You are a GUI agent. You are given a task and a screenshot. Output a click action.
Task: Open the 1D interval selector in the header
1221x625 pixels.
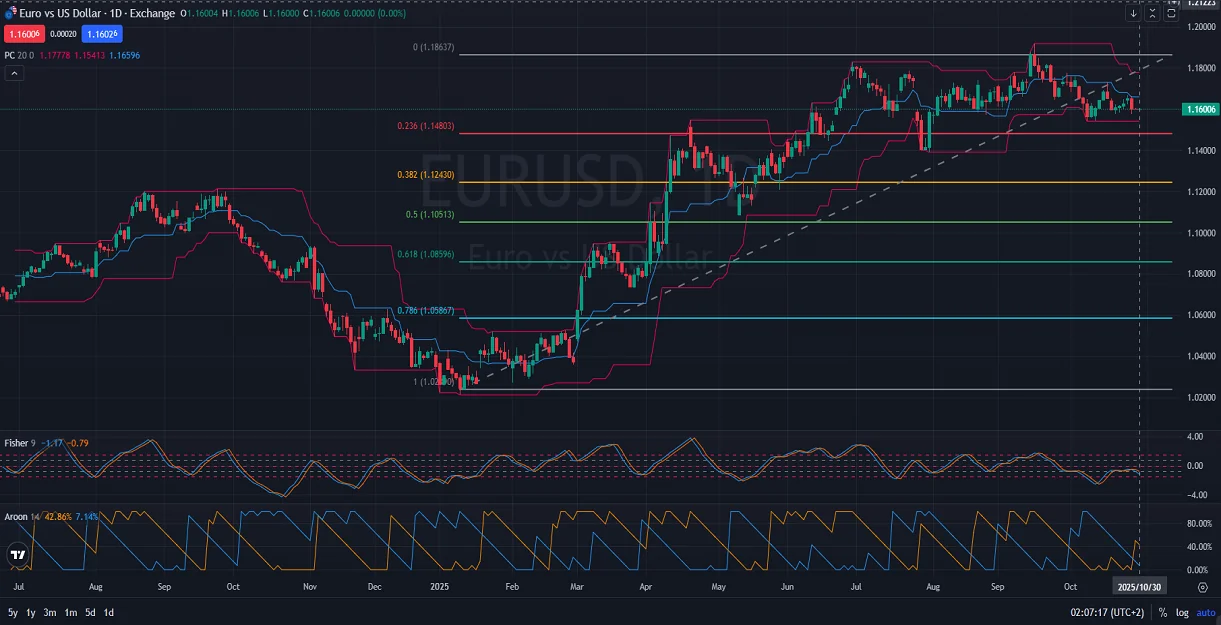click(x=115, y=13)
